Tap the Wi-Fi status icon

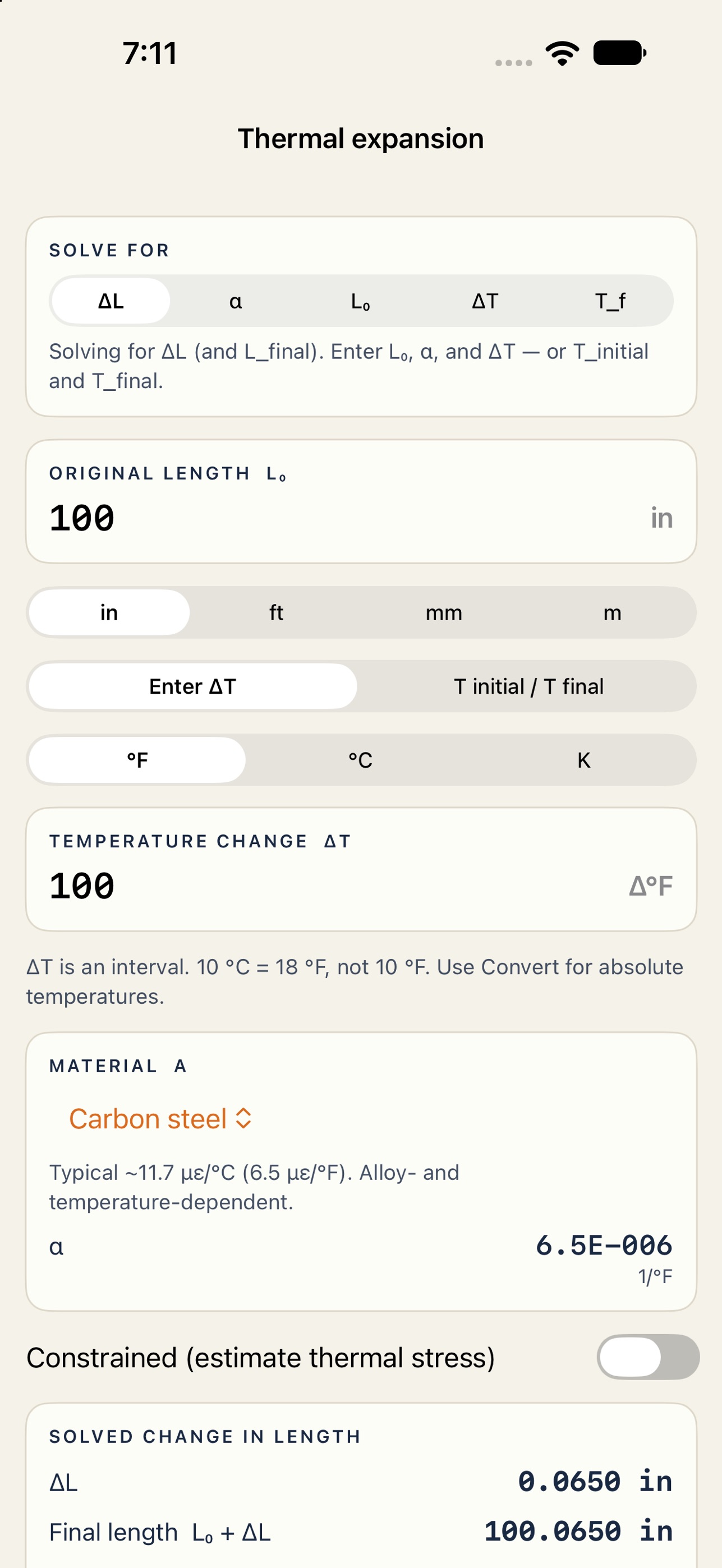[x=562, y=54]
